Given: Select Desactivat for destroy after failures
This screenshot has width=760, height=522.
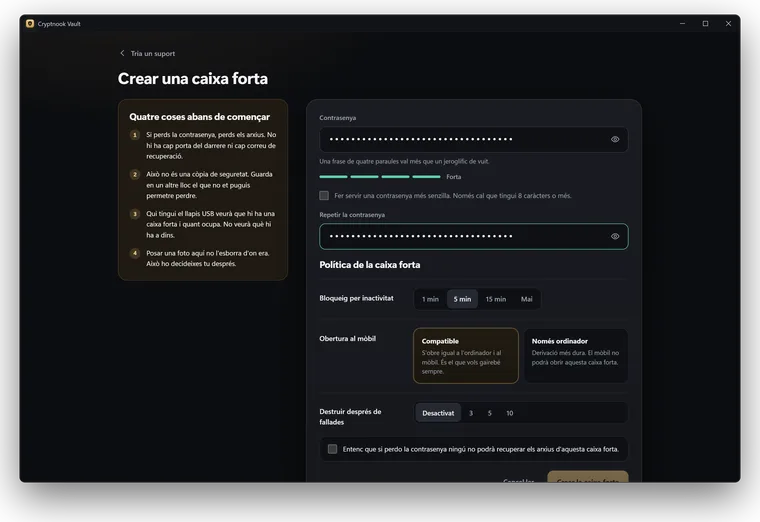Looking at the screenshot, I should (x=438, y=413).
